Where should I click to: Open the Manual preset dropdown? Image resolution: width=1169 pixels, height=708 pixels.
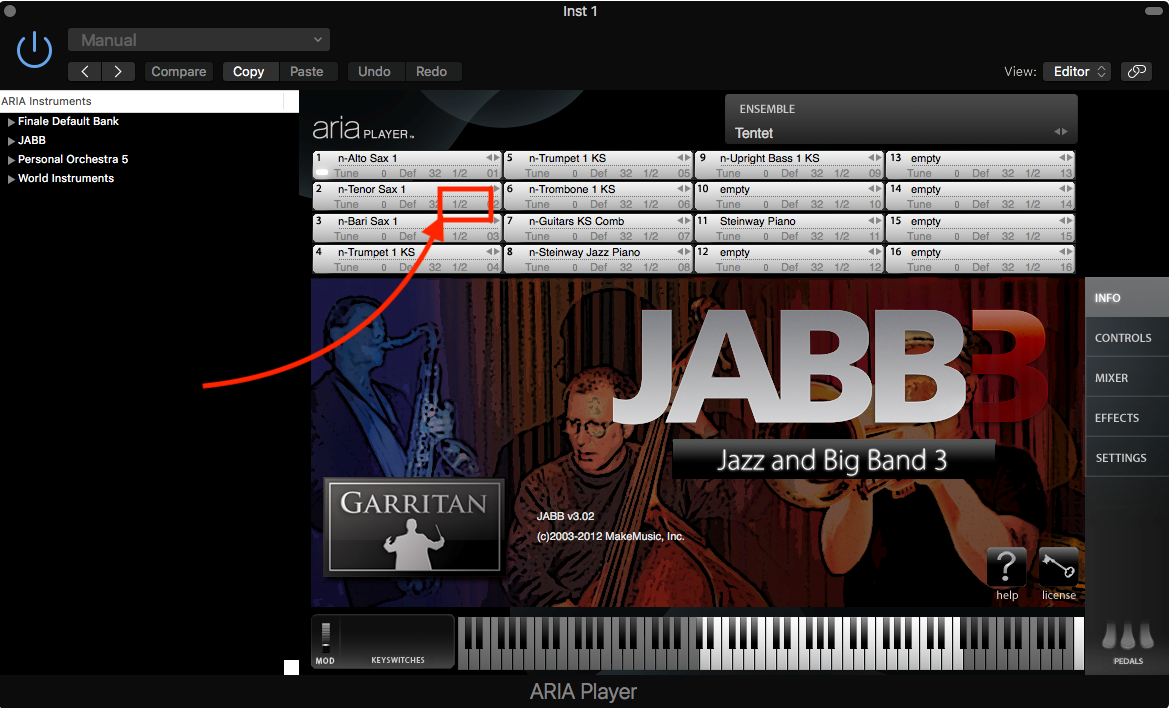[199, 40]
